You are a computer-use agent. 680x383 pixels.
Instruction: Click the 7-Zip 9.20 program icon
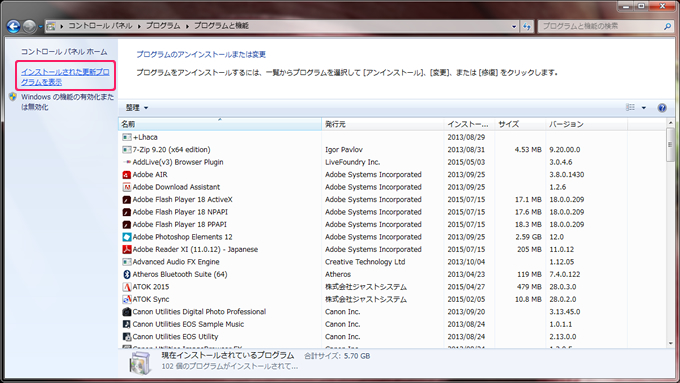(x=127, y=150)
